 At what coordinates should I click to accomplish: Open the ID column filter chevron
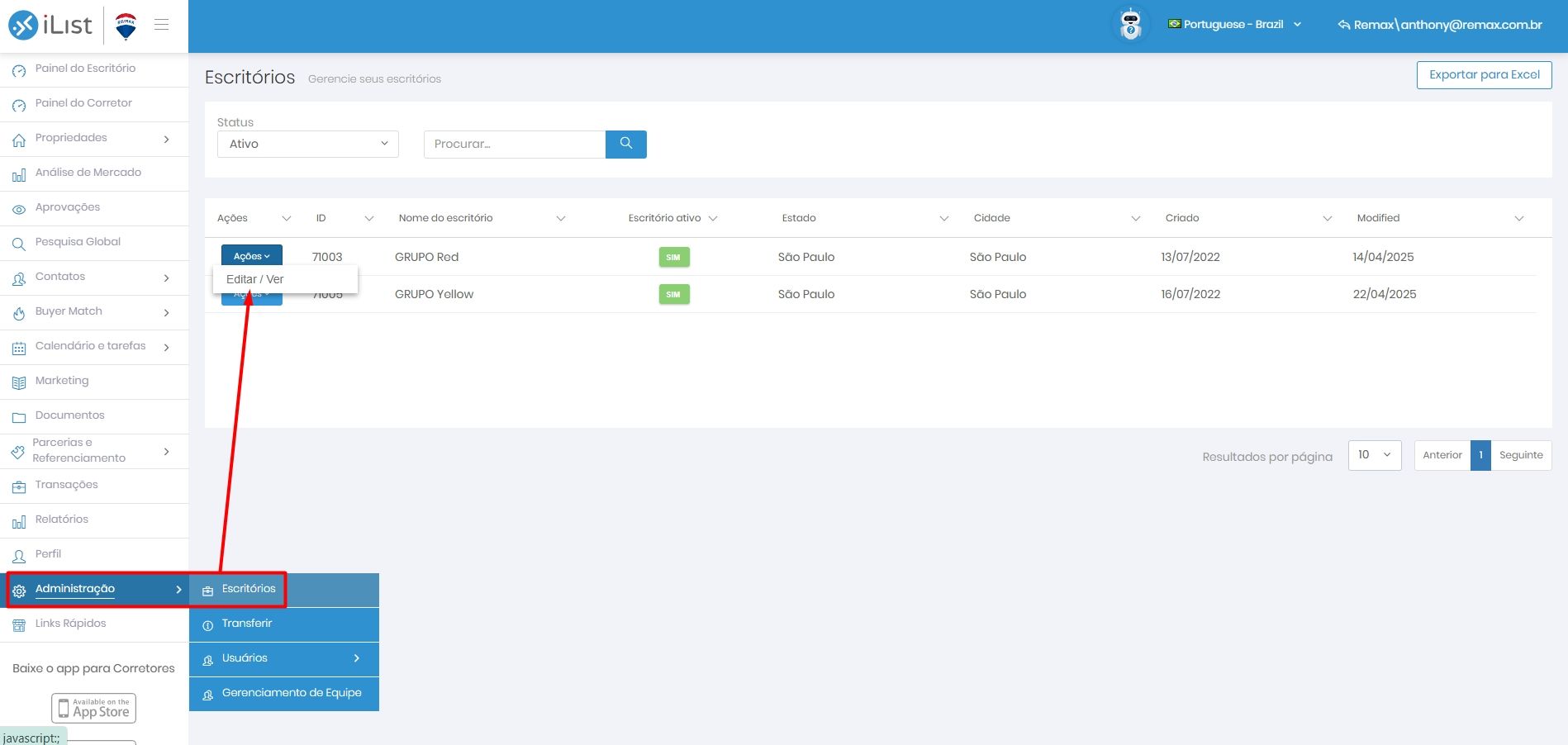(369, 219)
